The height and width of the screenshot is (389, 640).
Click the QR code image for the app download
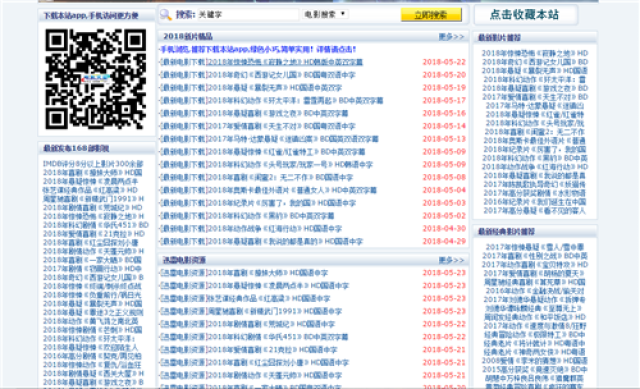(96, 79)
